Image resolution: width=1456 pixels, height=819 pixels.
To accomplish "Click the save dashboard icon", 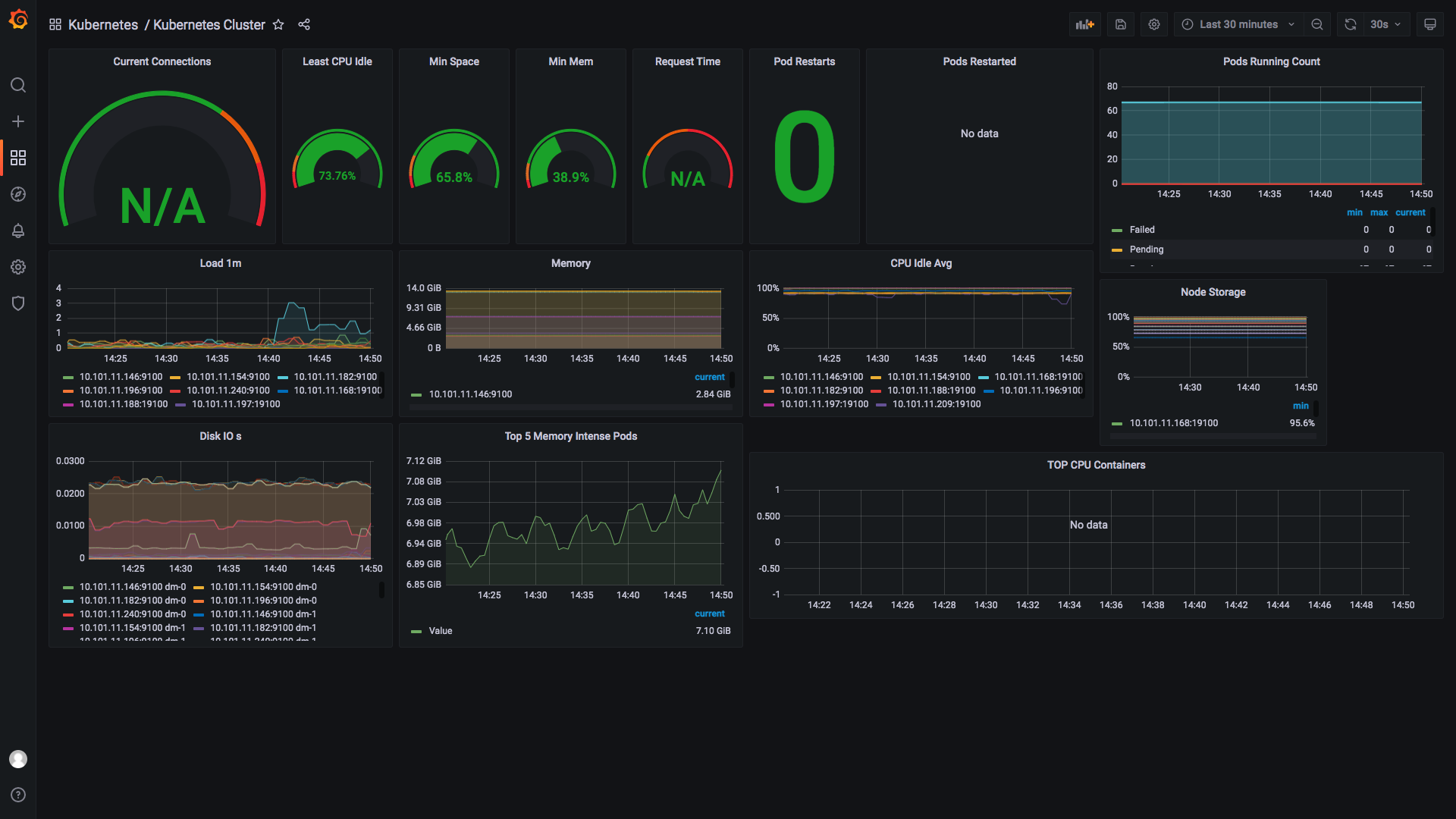I will coord(1121,24).
